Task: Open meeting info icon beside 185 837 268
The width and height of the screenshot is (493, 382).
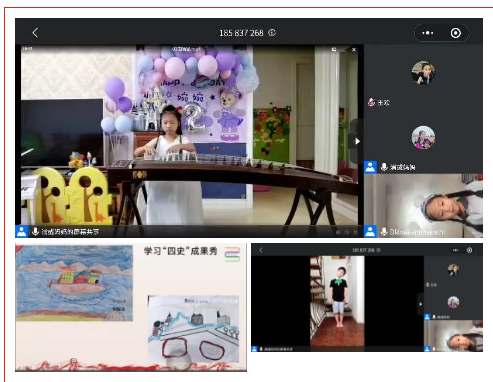Action: [x=272, y=33]
